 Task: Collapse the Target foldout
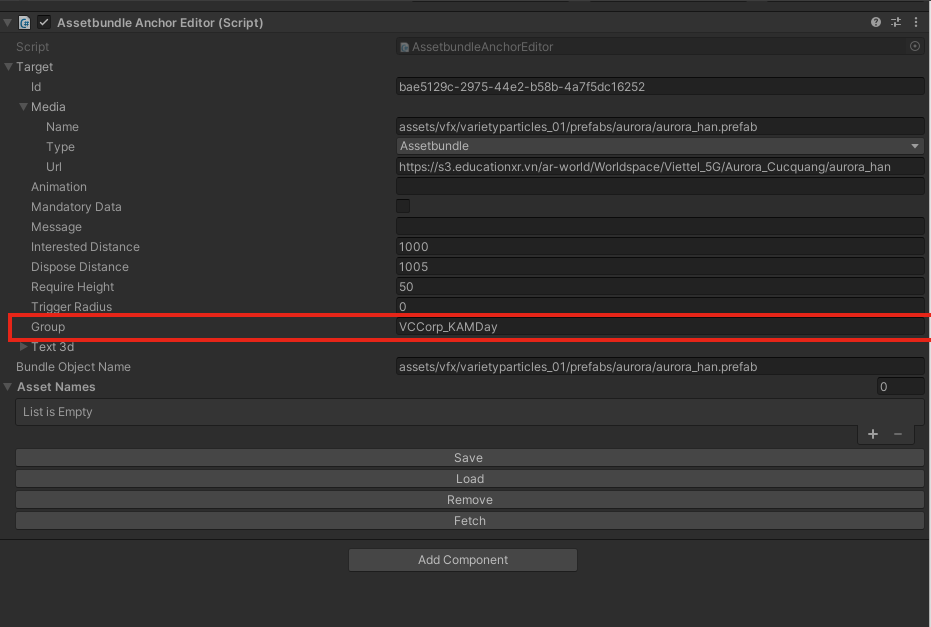click(8, 67)
